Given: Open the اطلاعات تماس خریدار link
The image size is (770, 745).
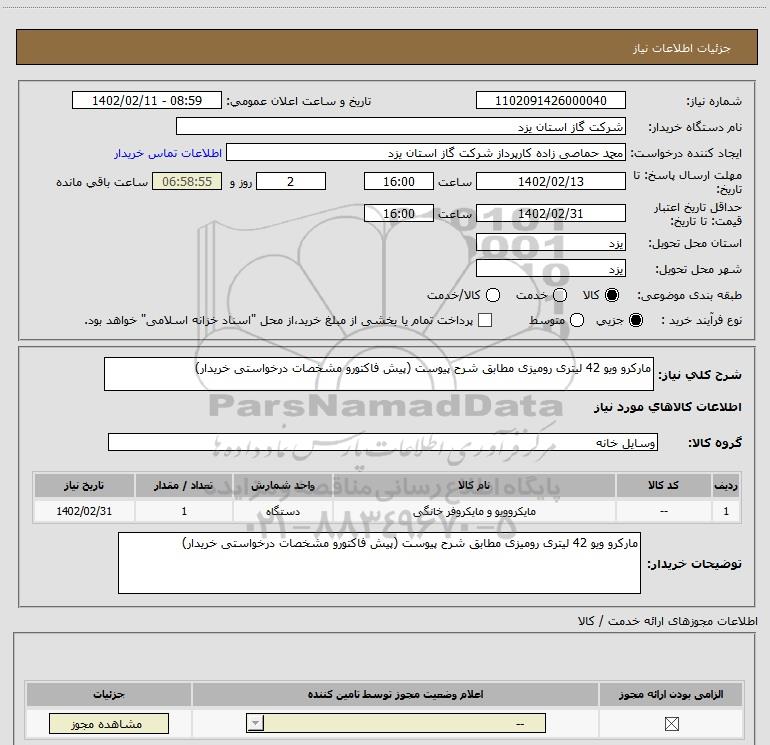Looking at the screenshot, I should pos(168,153).
